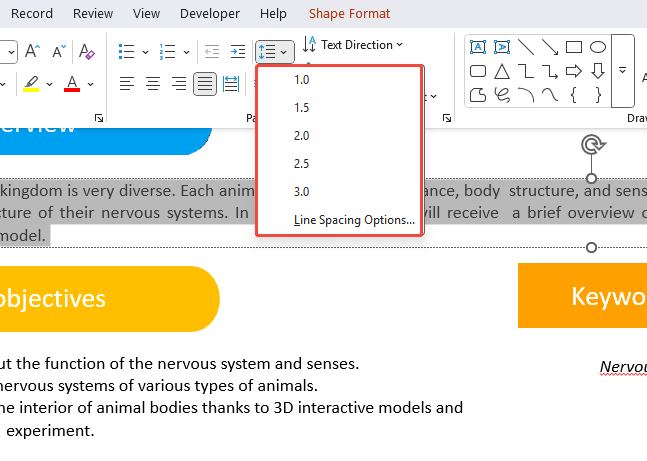Click the text box rotation handle
This screenshot has width=647, height=461.
(593, 144)
